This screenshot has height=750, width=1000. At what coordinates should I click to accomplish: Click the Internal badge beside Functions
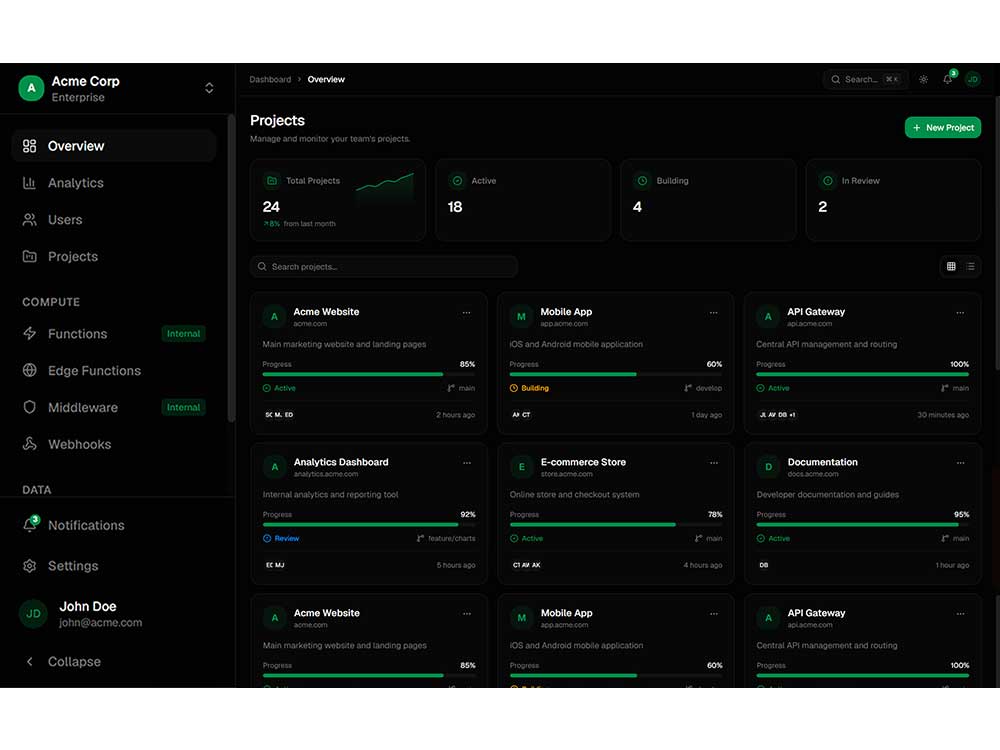tap(183, 334)
